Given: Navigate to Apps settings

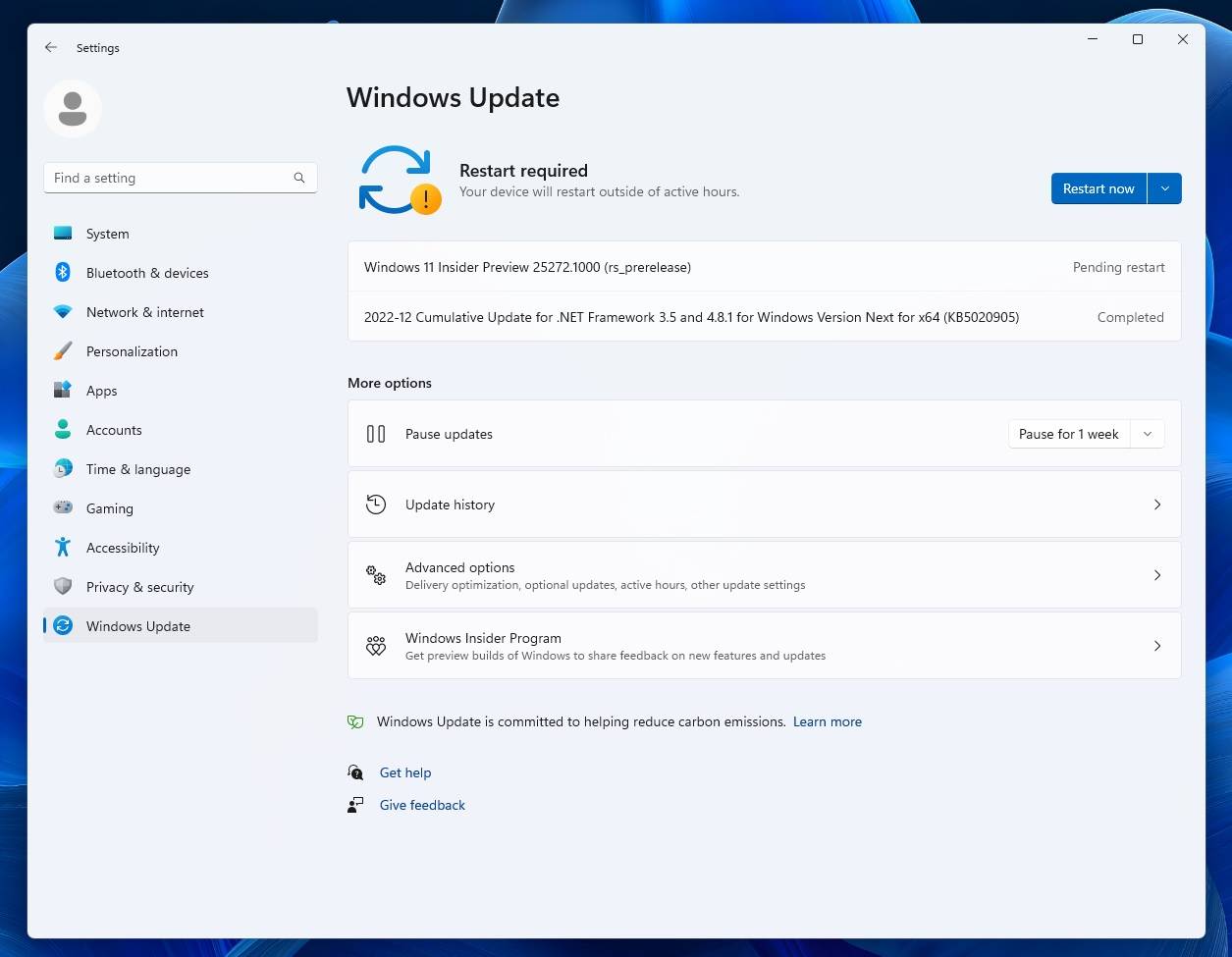Looking at the screenshot, I should pyautogui.click(x=101, y=391).
